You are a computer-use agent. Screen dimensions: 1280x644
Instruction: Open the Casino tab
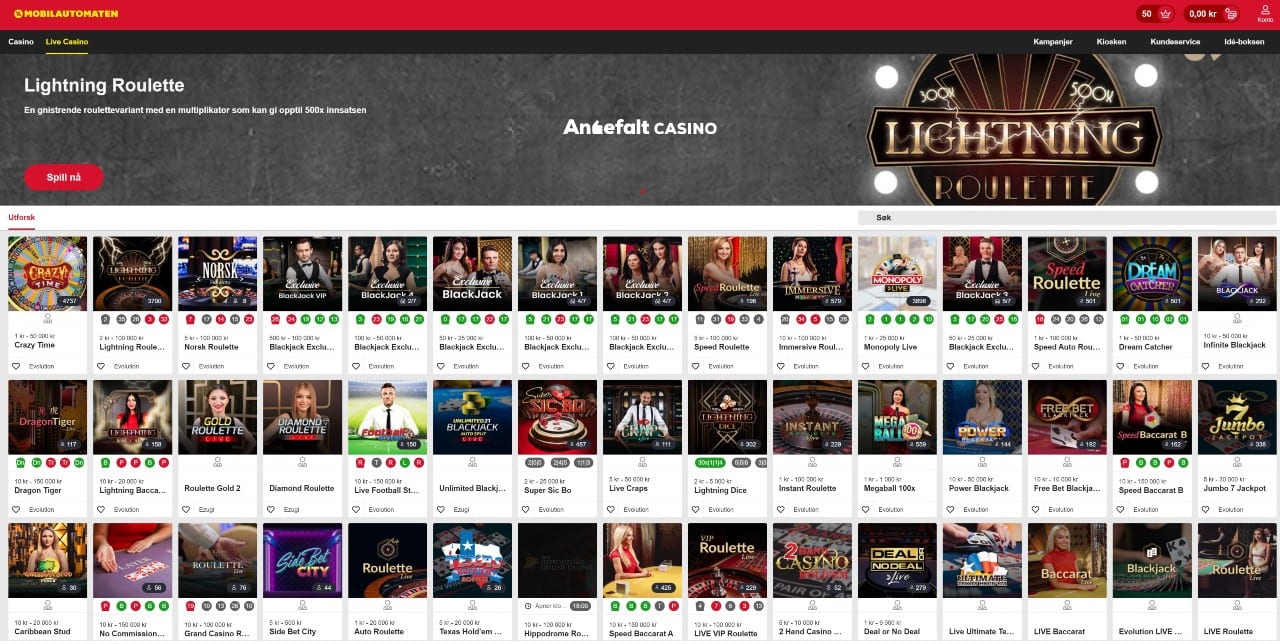[21, 42]
